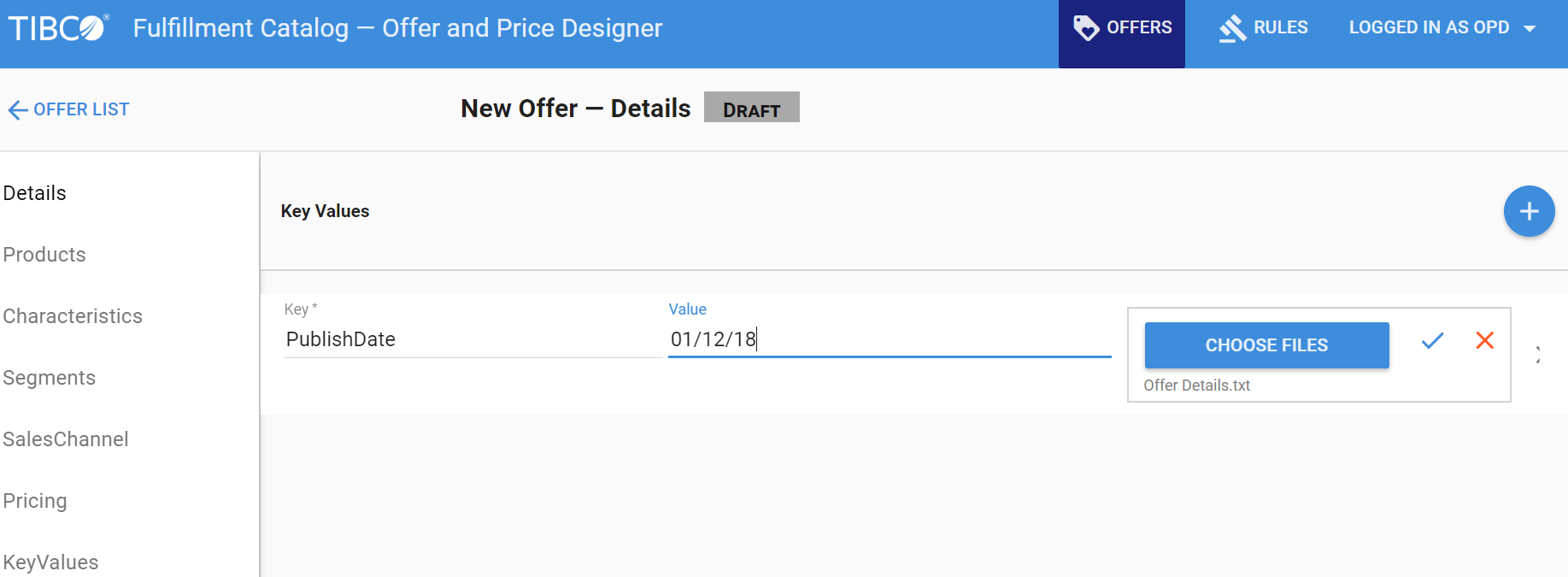Screen dimensions: 1568x577
Task: Click the Offers tag icon
Action: coord(1085,28)
